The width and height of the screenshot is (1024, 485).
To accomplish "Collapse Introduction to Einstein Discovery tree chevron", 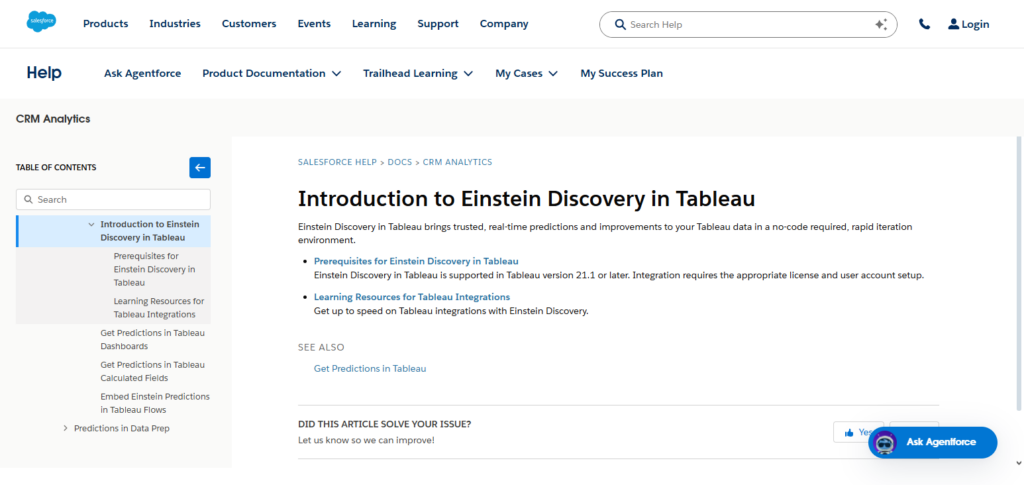I will 91,224.
